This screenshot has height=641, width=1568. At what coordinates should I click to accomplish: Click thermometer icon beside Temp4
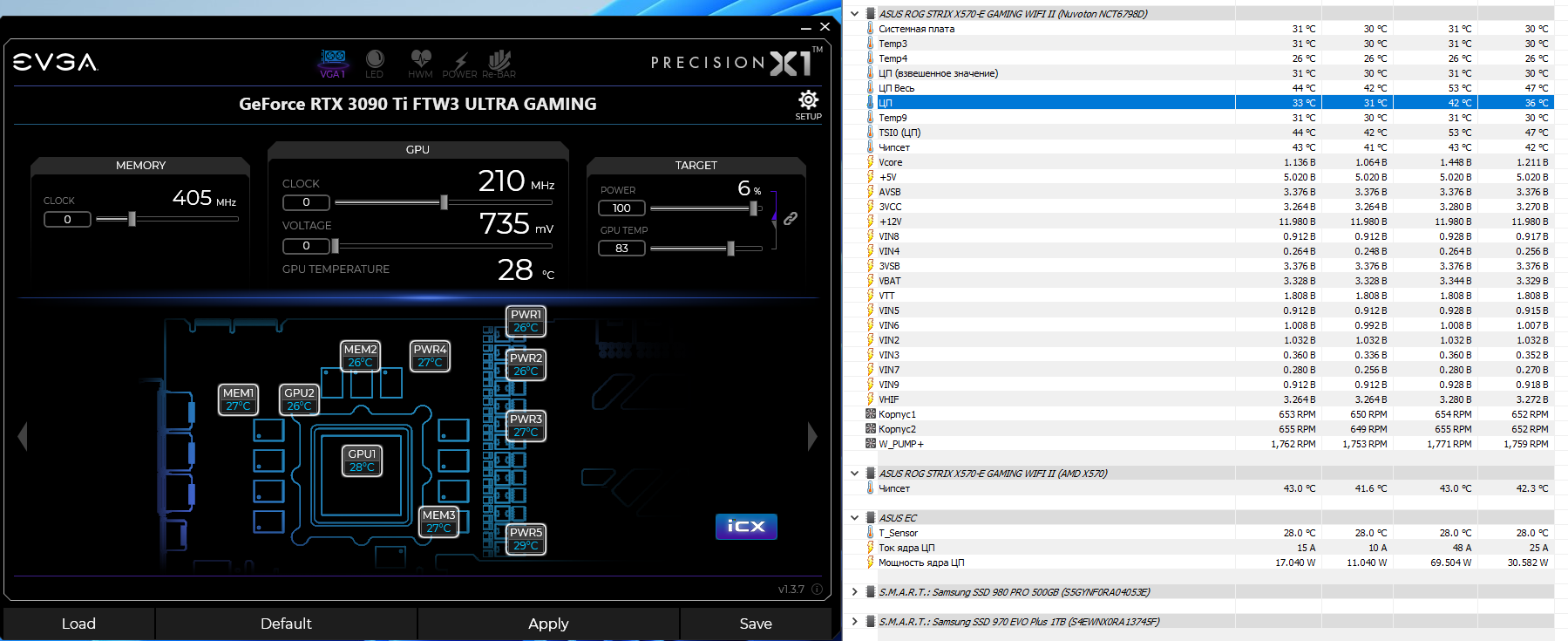click(870, 58)
